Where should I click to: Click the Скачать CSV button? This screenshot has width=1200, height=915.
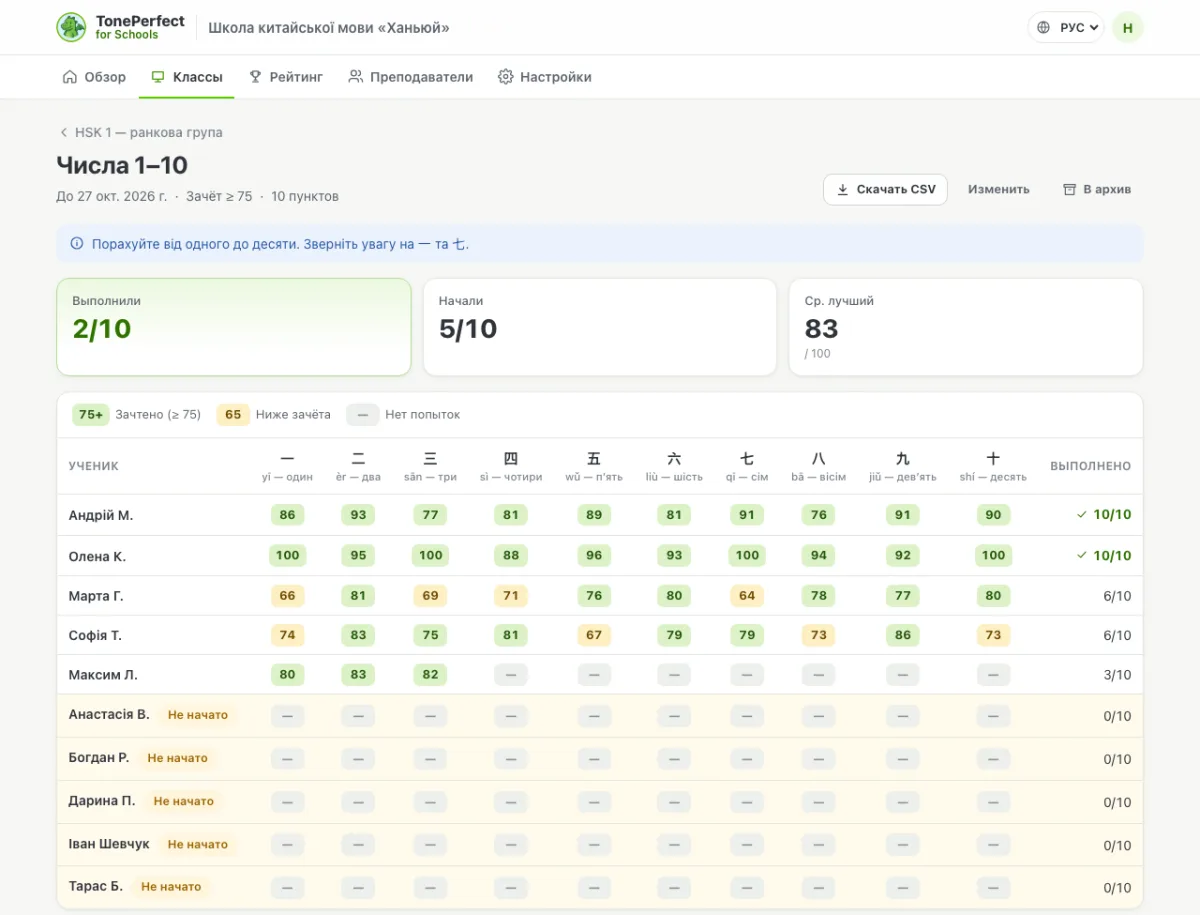(x=885, y=189)
